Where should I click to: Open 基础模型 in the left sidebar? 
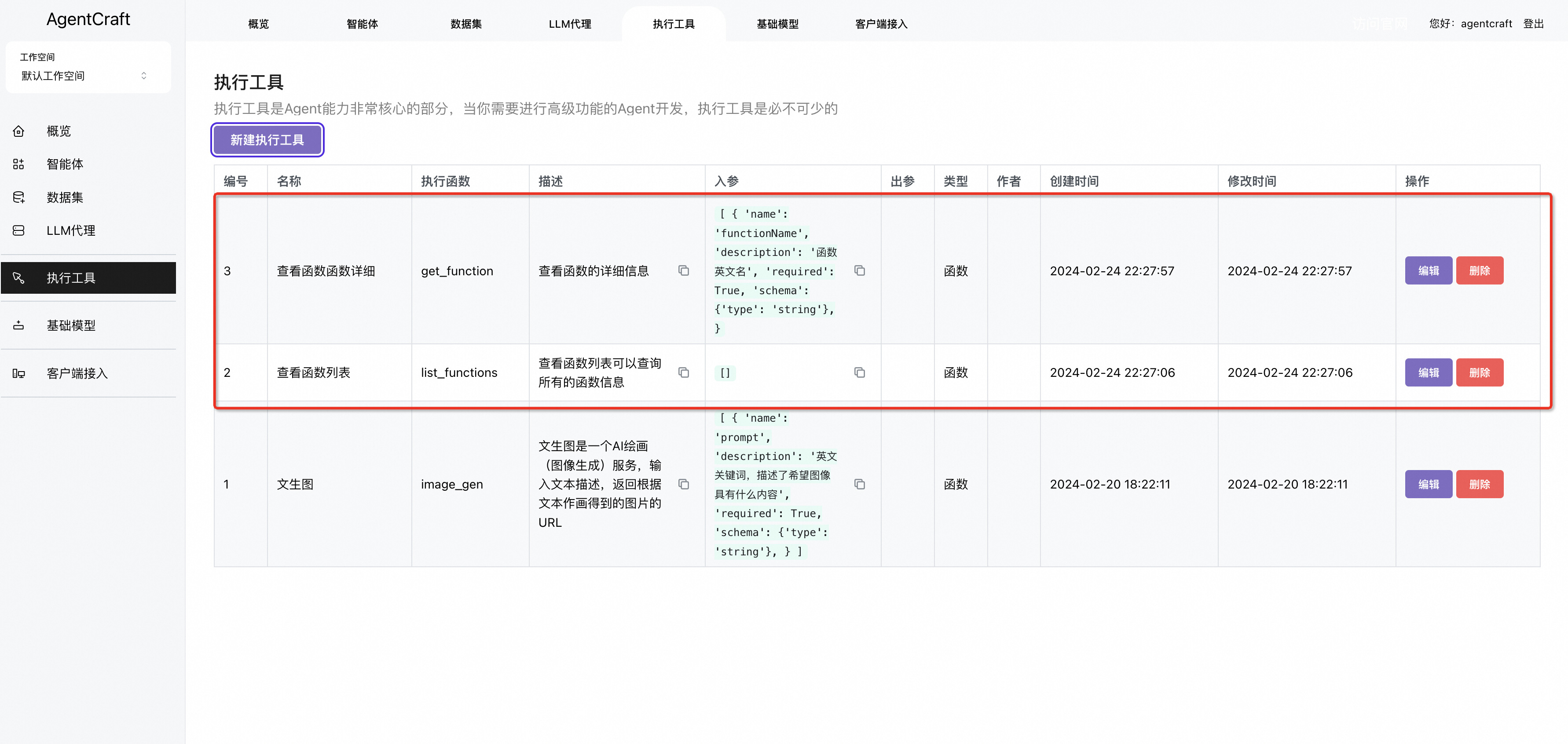88,325
